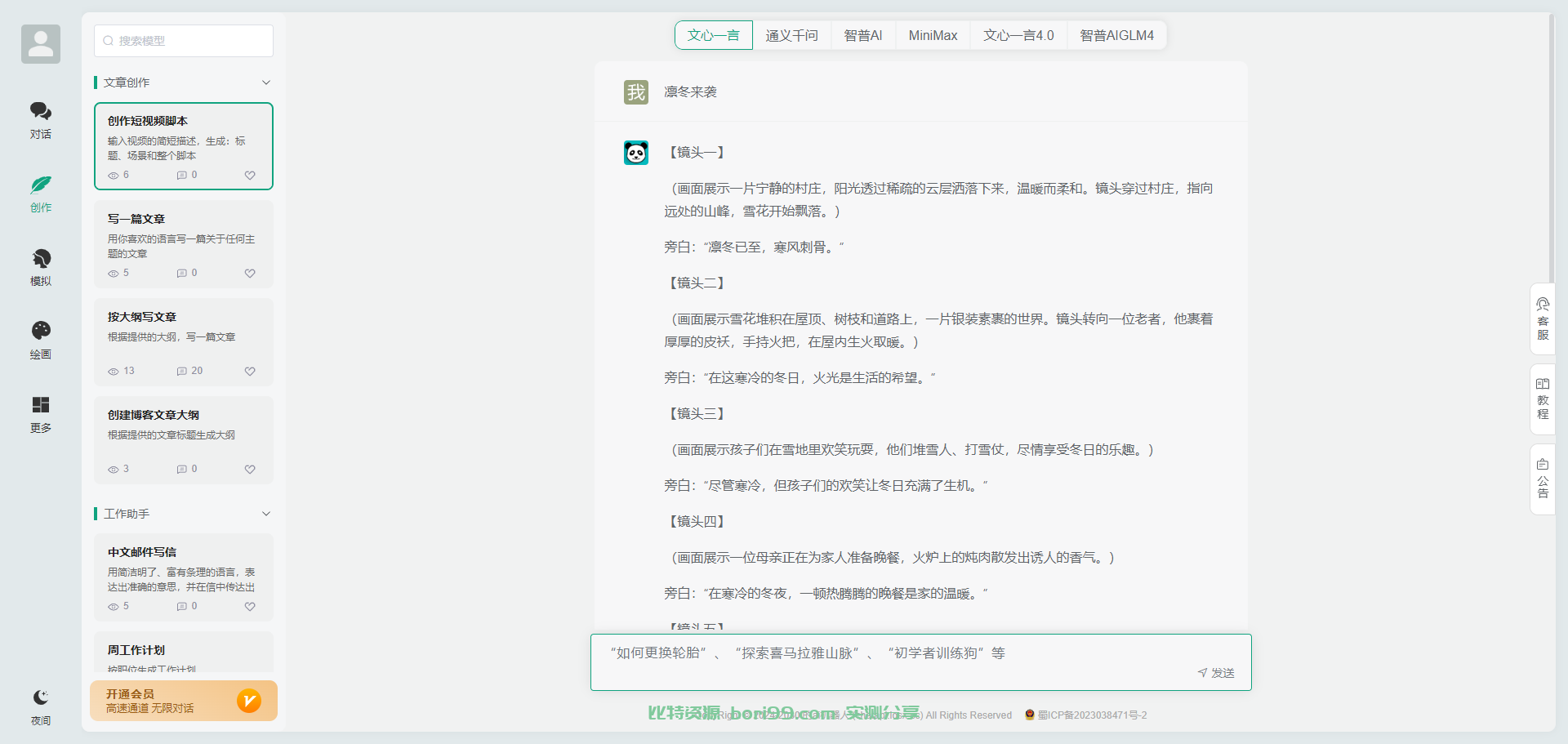Screen dimensions: 1568x744
Task: Open the 客服 customer service panel
Action: (1543, 319)
